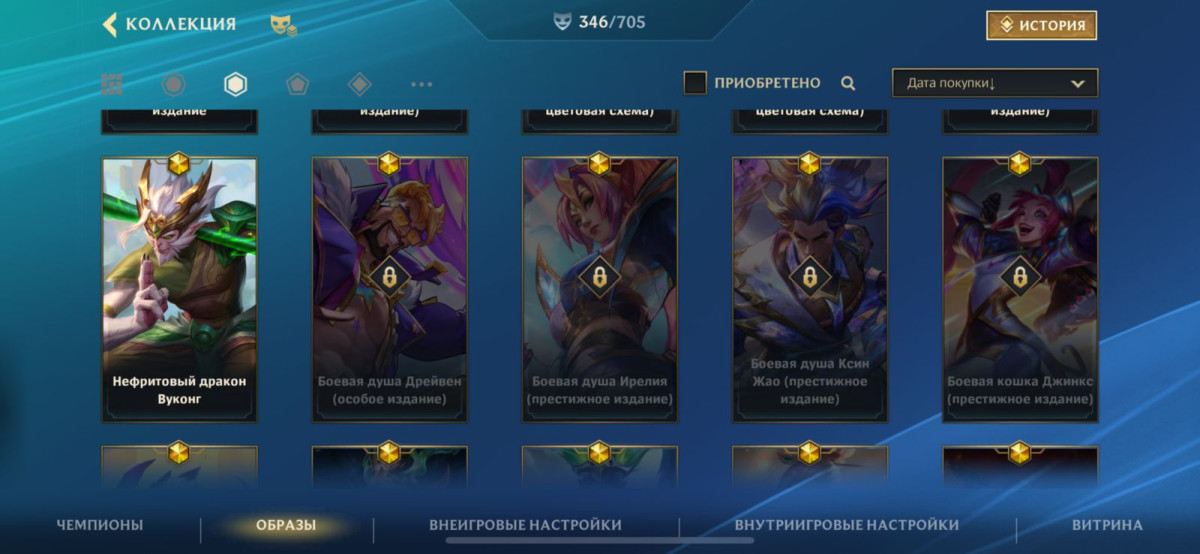The height and width of the screenshot is (554, 1200).
Task: Select Нефритовый дракон Вуконг skin card
Action: pyautogui.click(x=179, y=289)
